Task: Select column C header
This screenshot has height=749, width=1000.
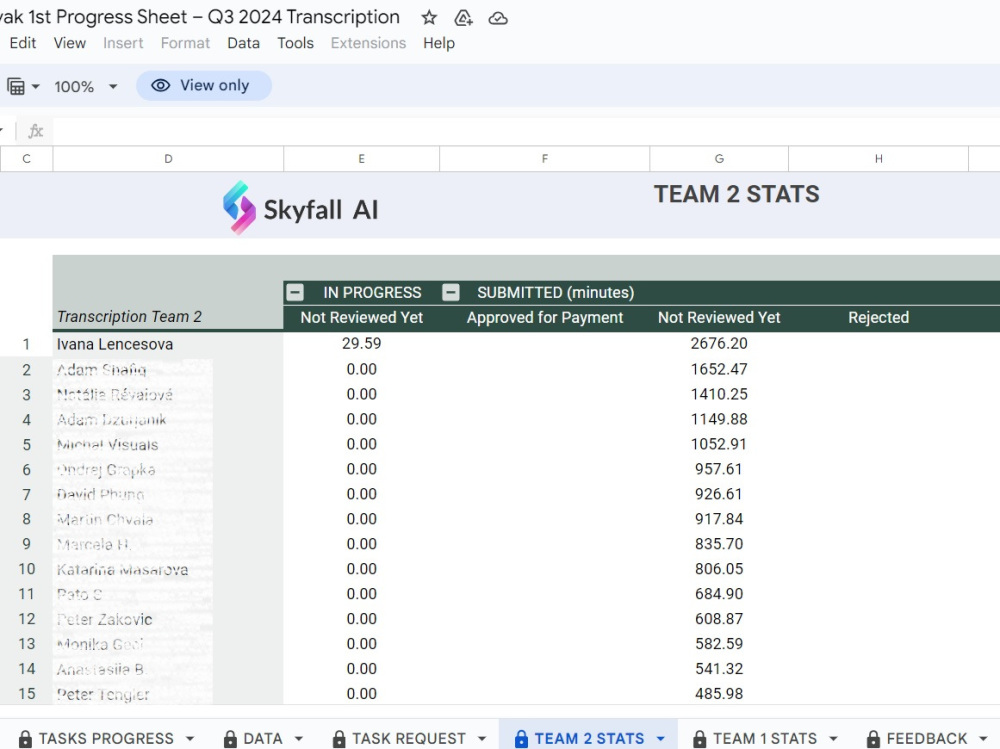Action: click(26, 159)
